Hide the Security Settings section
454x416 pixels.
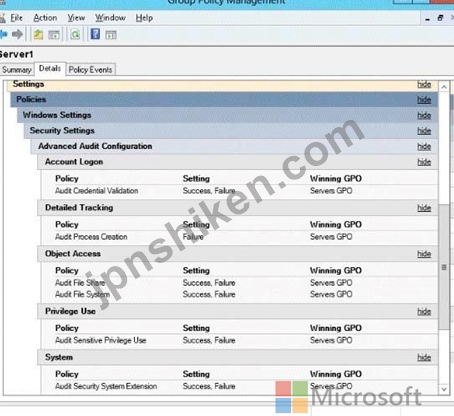pos(424,131)
